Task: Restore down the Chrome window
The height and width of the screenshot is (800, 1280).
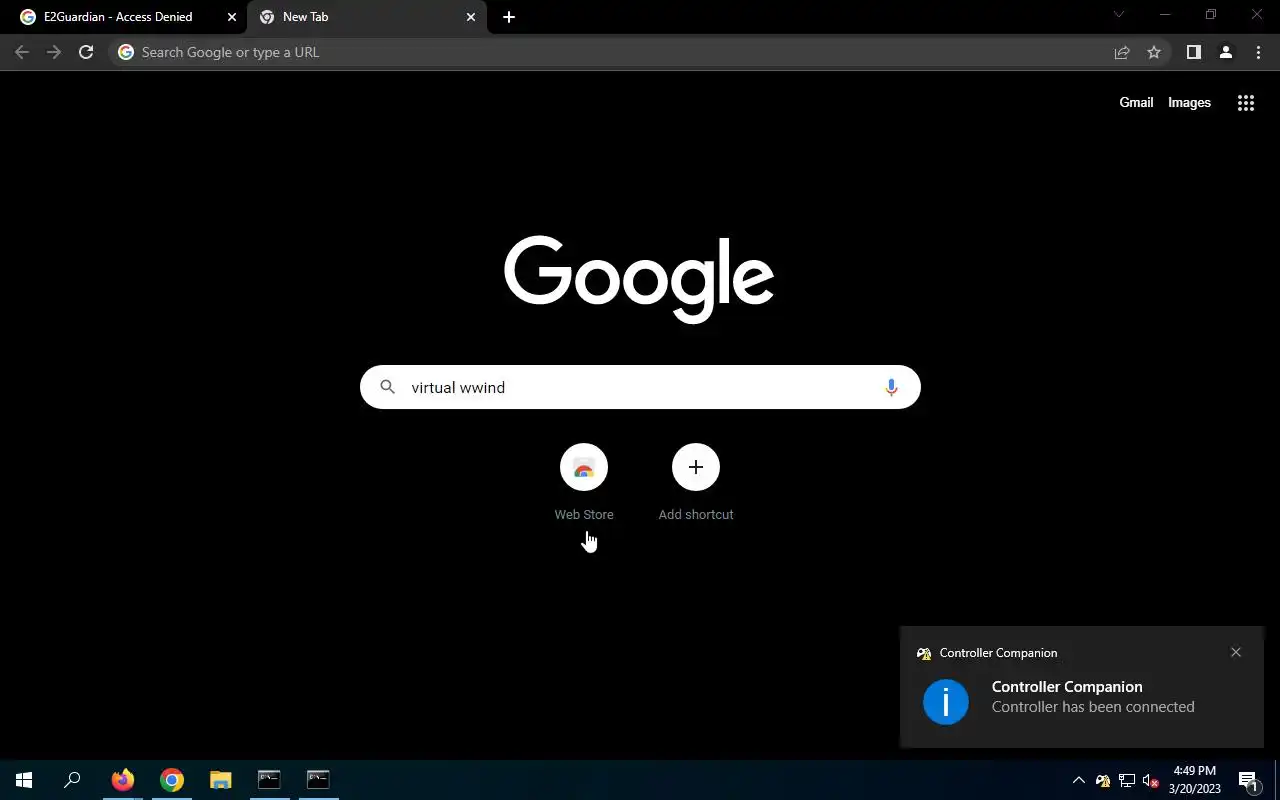Action: click(x=1211, y=15)
